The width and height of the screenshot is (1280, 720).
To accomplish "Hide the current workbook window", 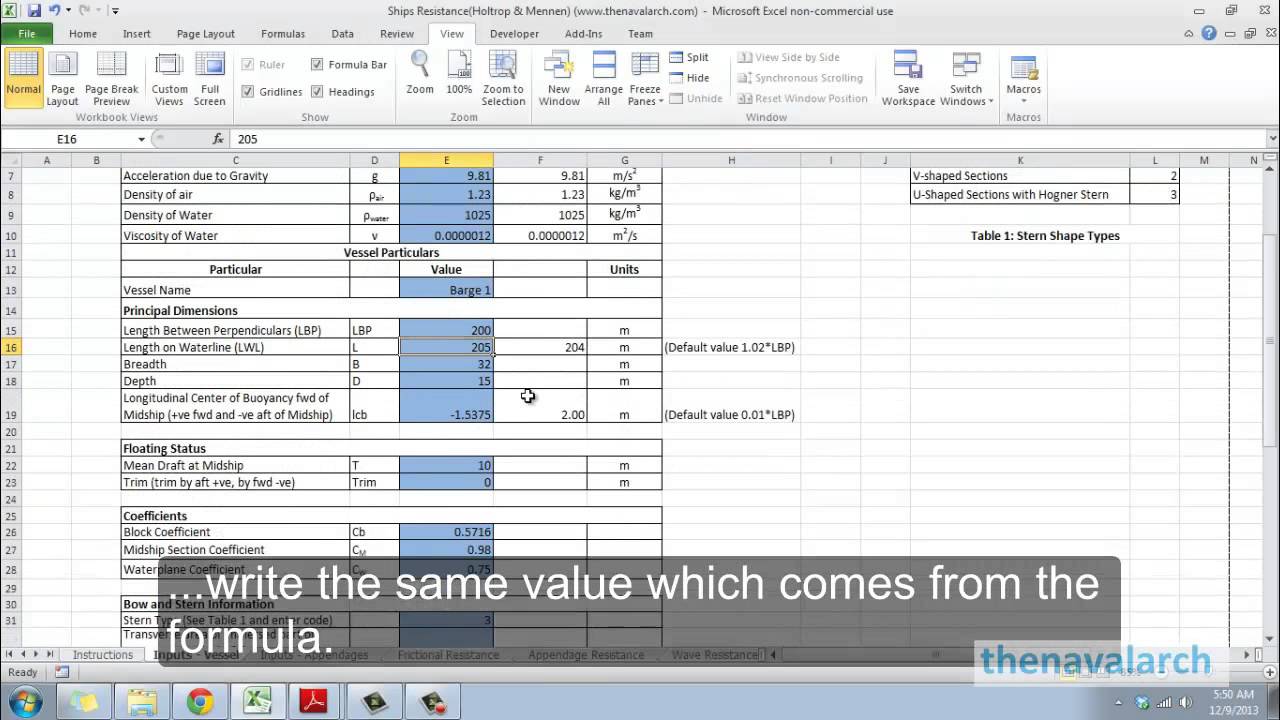I will [689, 78].
